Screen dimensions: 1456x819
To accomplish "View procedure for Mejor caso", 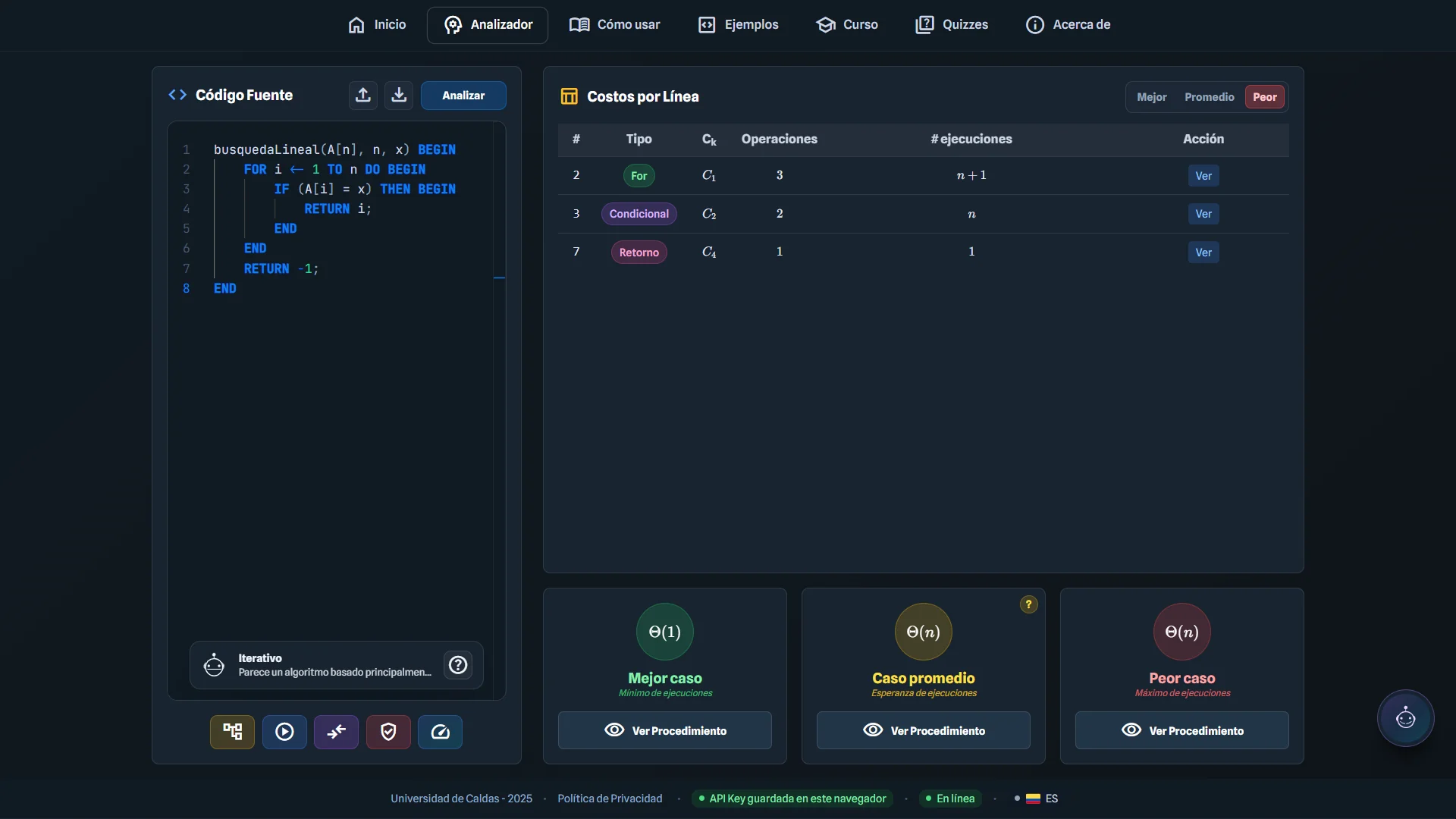I will click(x=665, y=730).
